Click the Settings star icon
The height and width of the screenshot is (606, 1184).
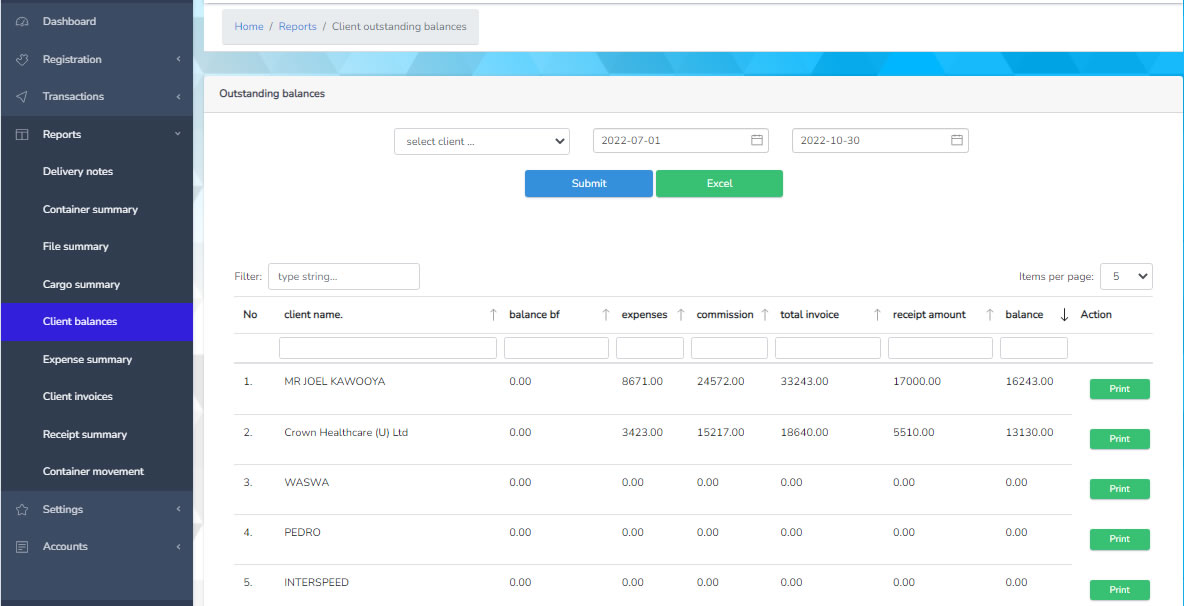click(22, 509)
